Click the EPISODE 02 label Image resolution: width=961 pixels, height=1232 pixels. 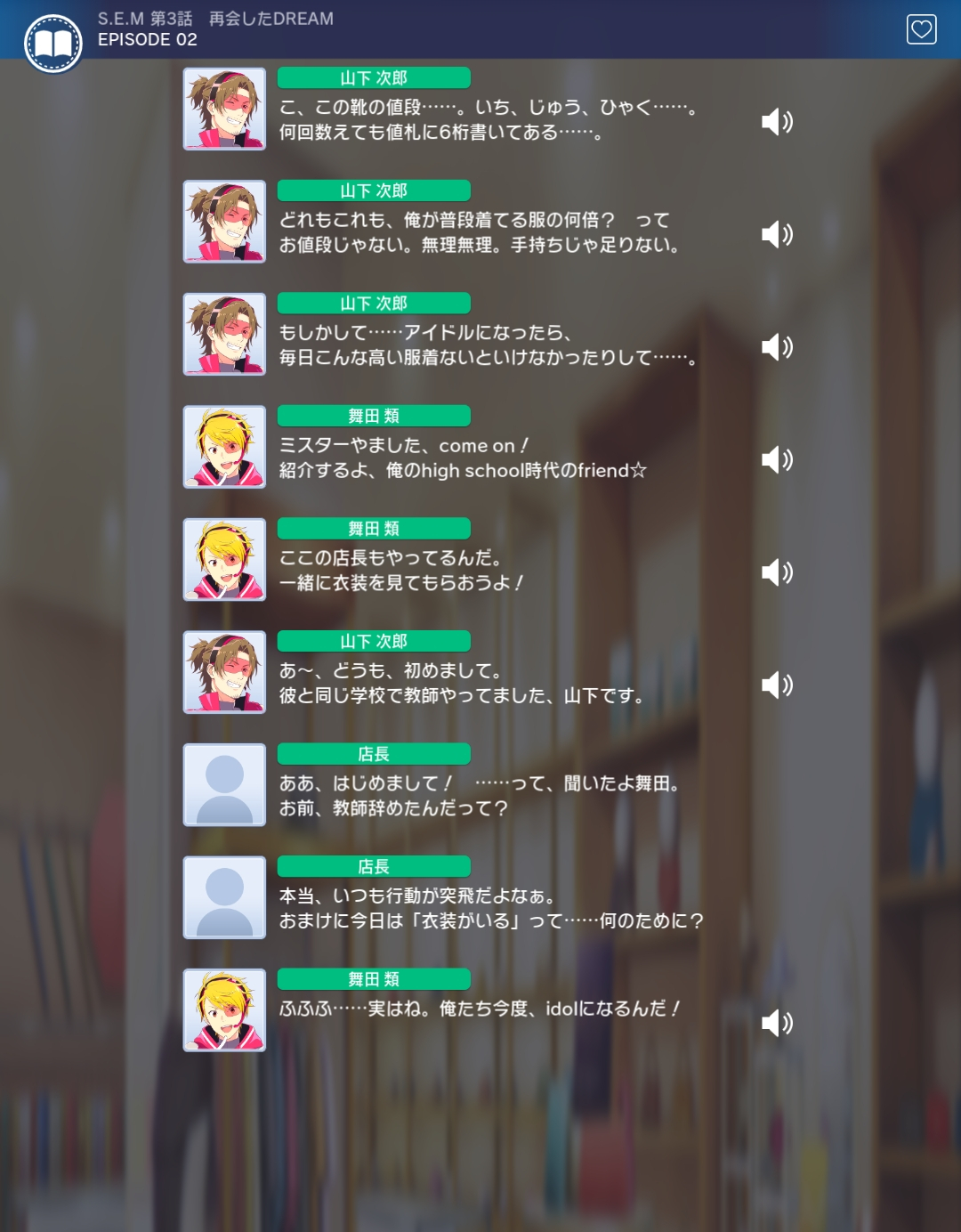pos(148,40)
